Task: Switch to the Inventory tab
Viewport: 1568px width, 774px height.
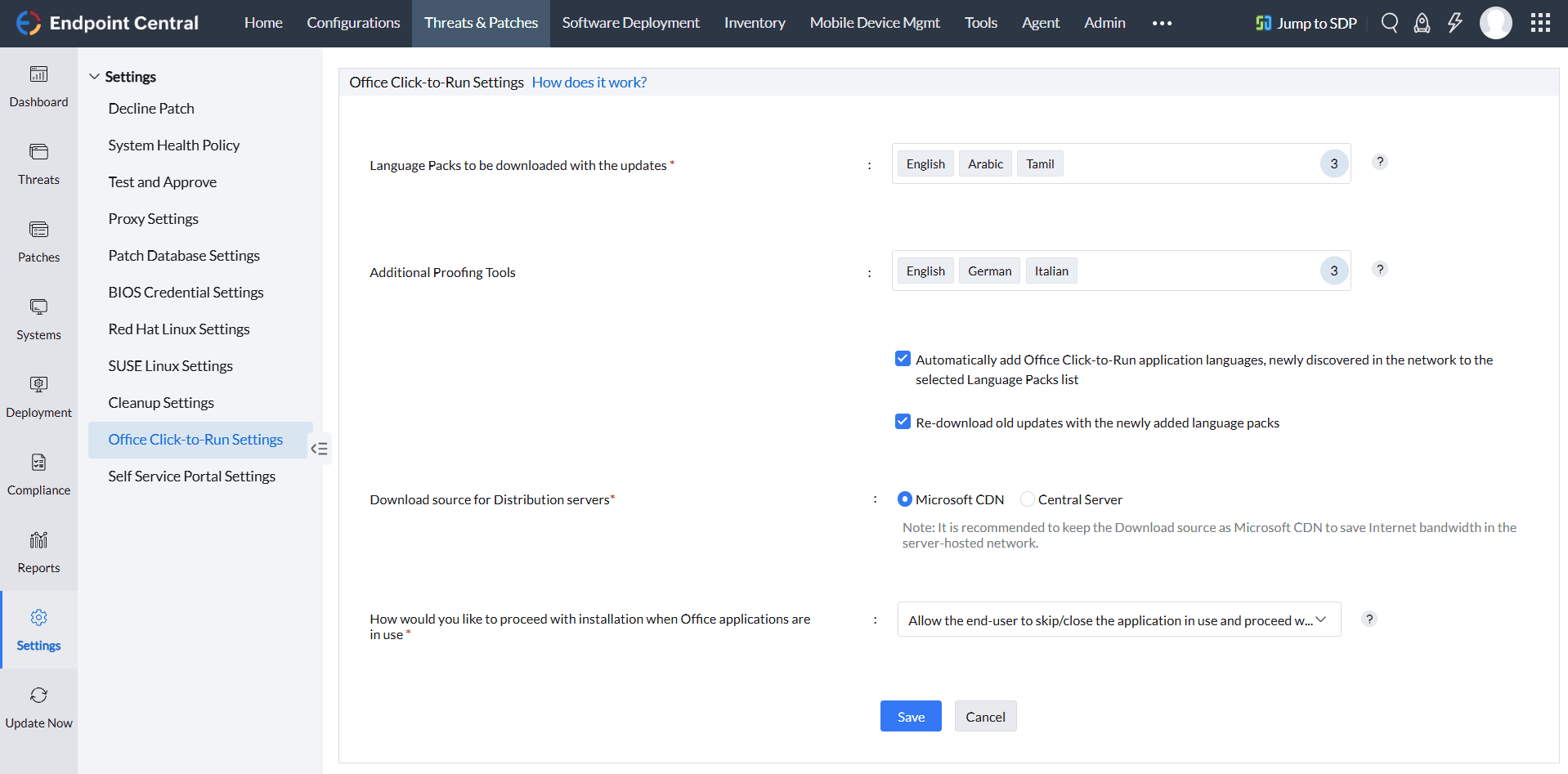Action: [754, 23]
